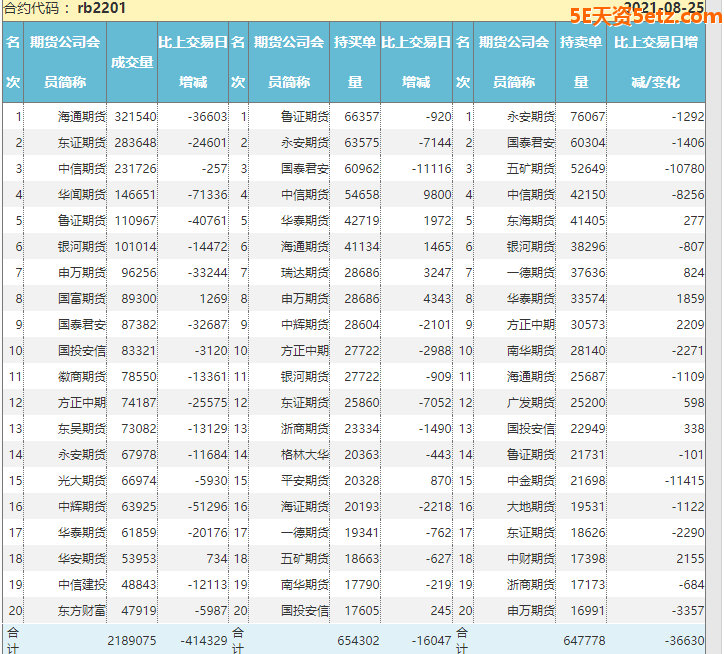The image size is (724, 654).
Task: Select volume change value -51296
Action: click(207, 507)
